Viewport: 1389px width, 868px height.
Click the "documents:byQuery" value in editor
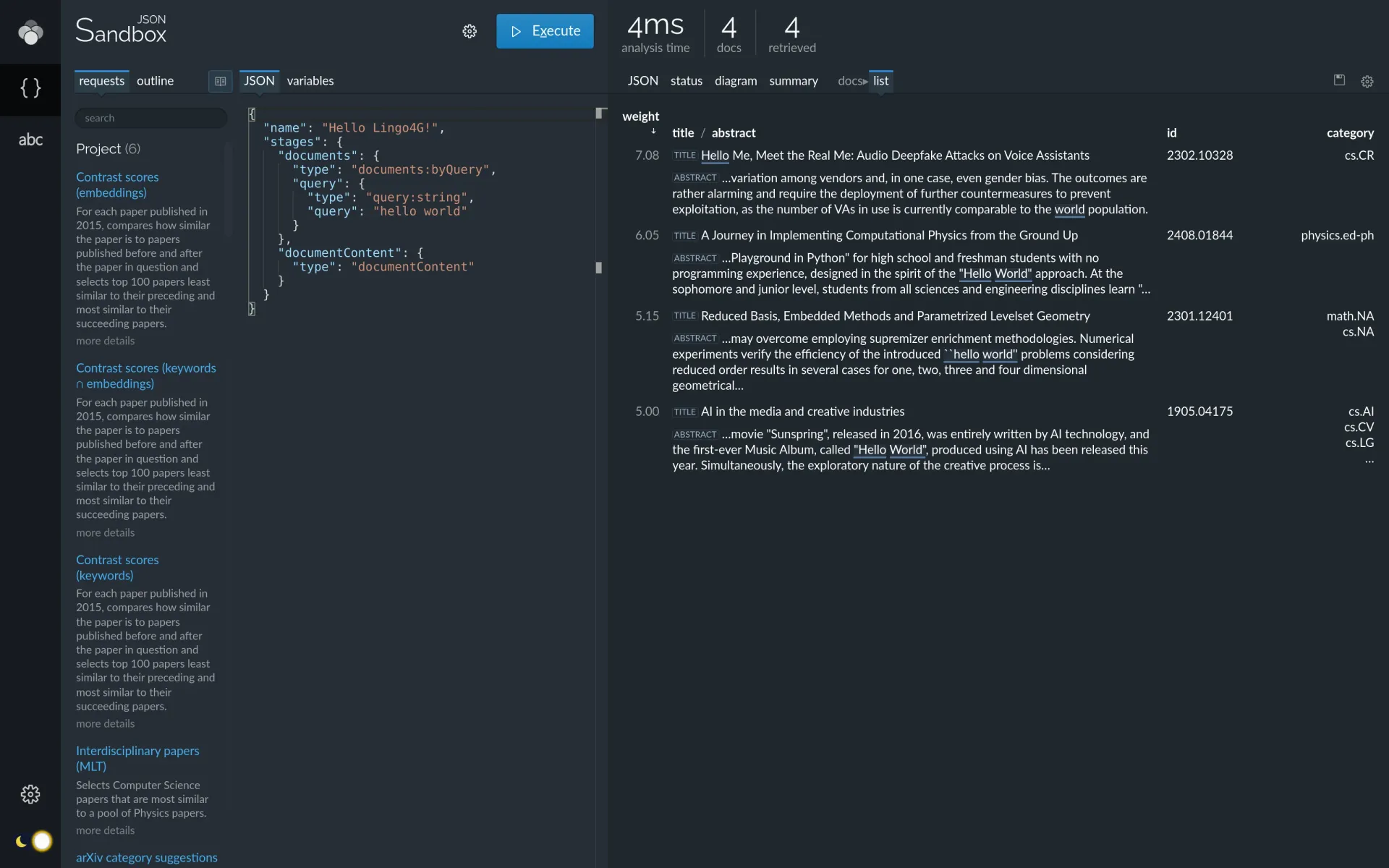coord(420,169)
